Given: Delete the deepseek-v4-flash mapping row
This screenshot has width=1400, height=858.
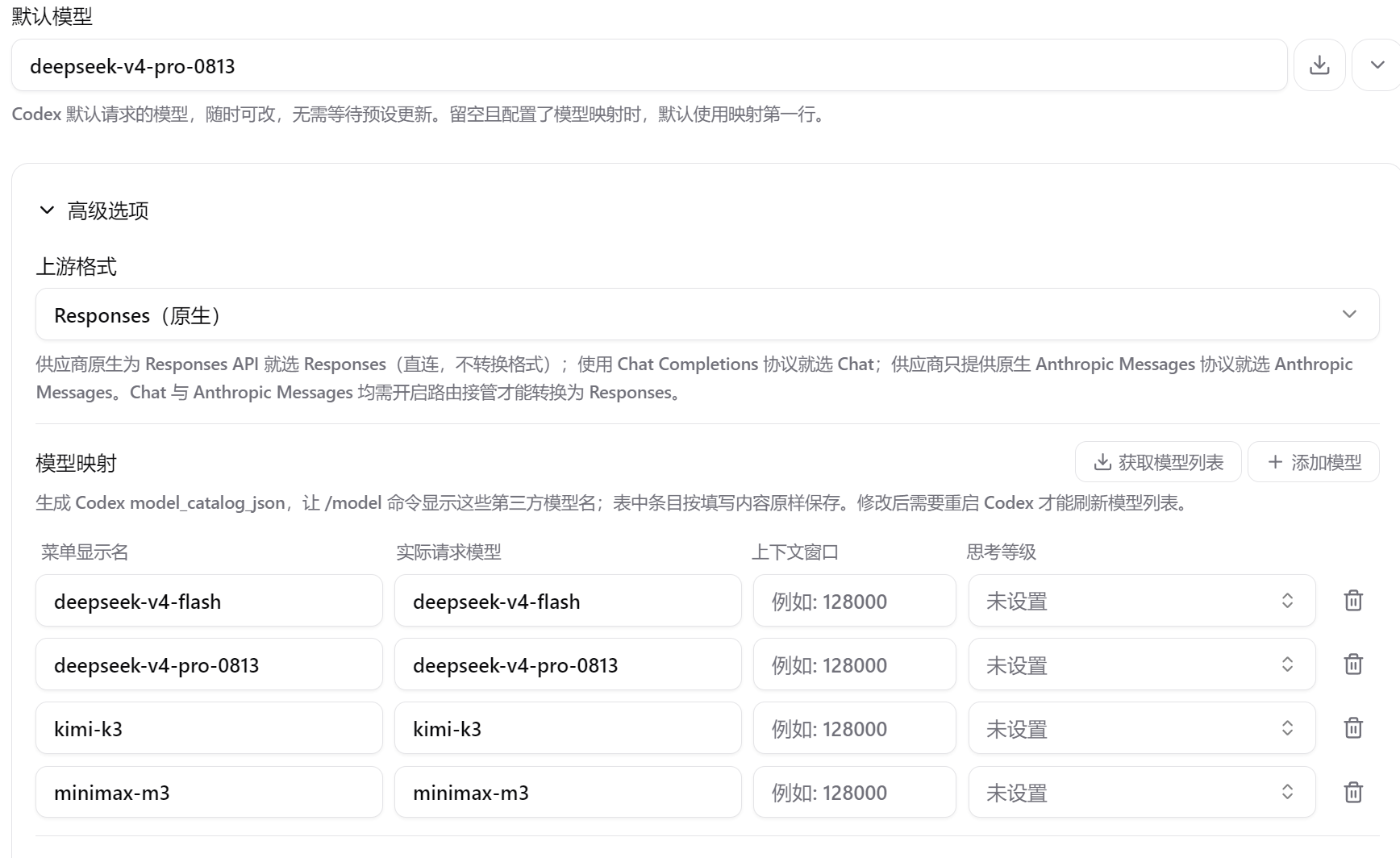Looking at the screenshot, I should 1353,601.
